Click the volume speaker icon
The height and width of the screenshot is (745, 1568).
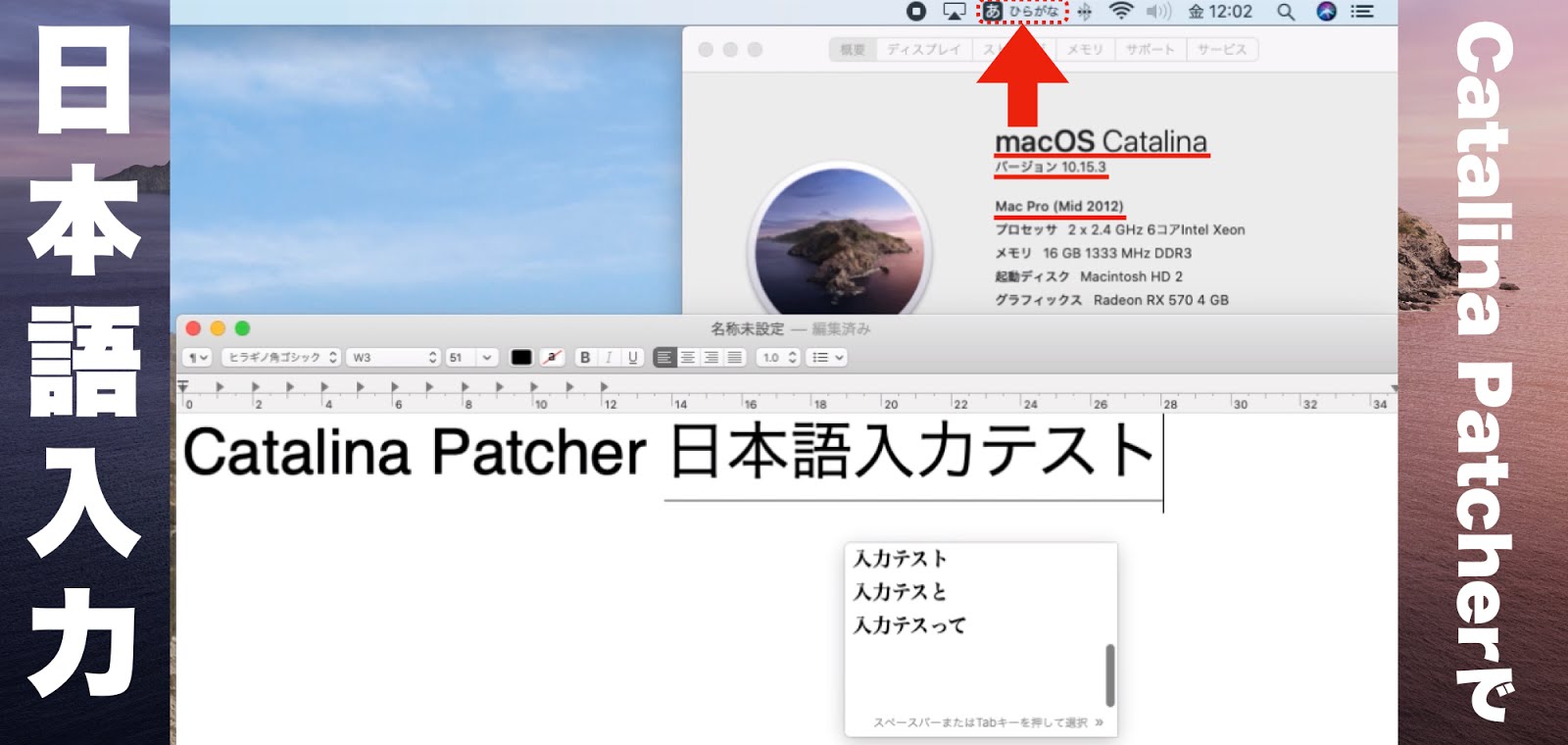[x=1158, y=12]
